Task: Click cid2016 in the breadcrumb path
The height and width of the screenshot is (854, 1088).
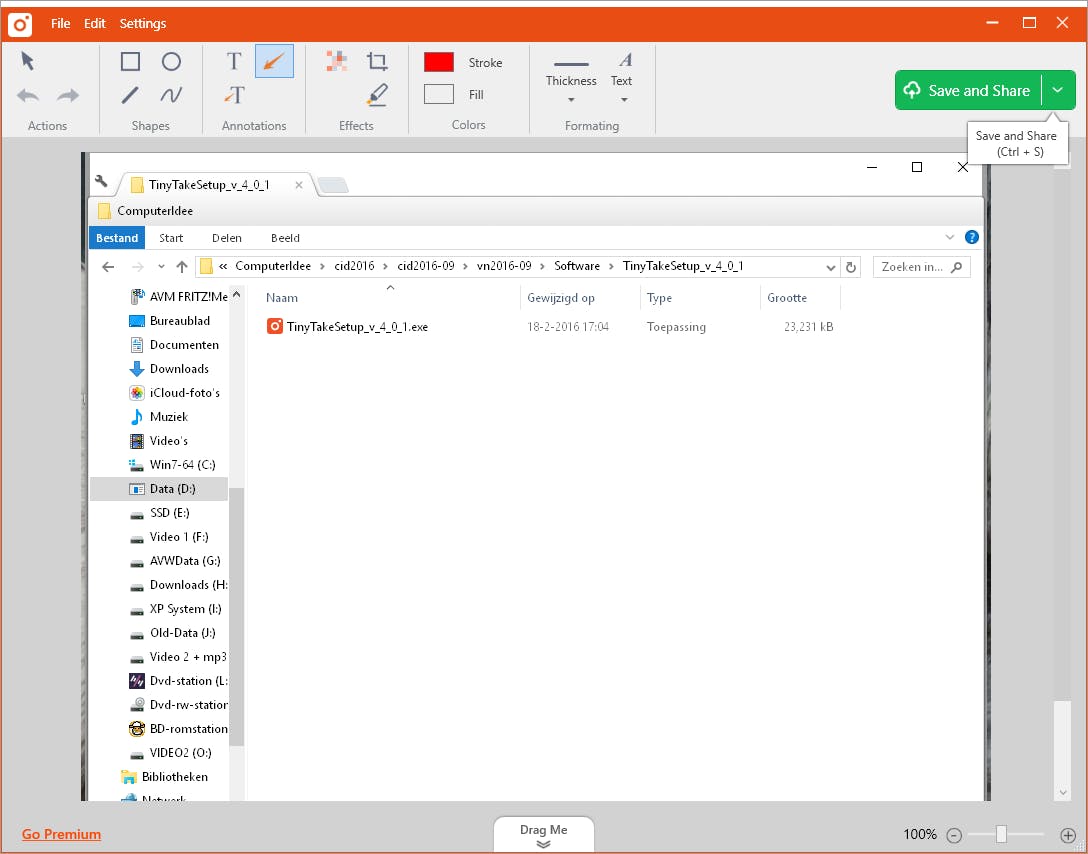Action: click(354, 266)
